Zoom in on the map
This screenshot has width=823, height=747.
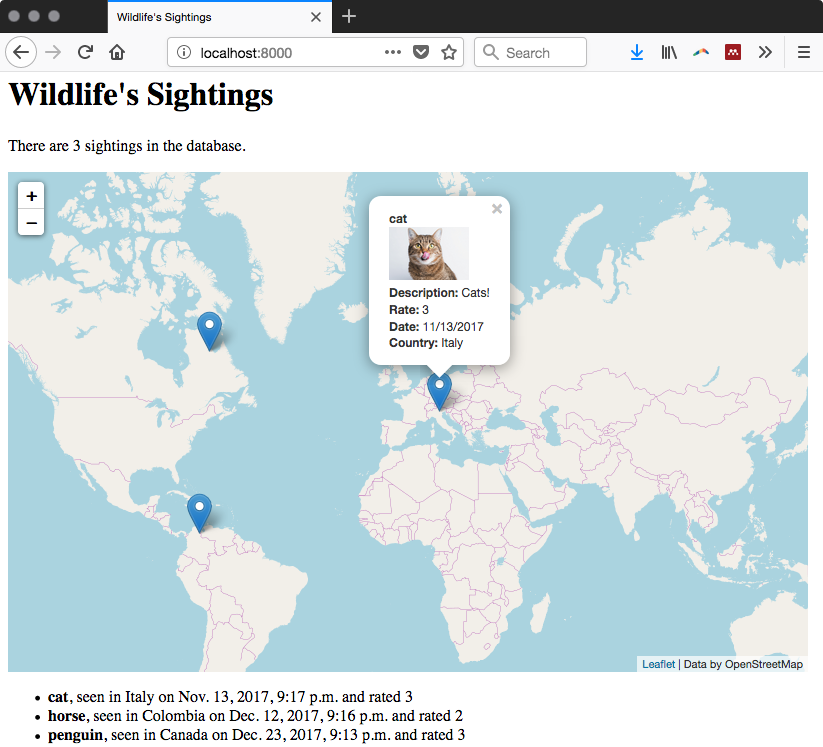pyautogui.click(x=31, y=196)
